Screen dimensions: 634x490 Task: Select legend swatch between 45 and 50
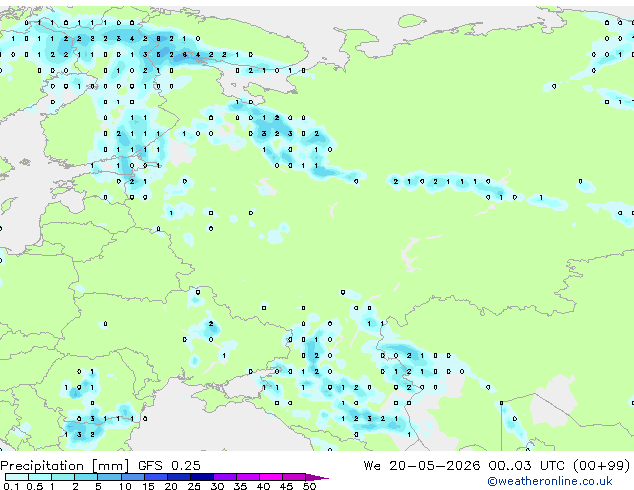point(294,477)
